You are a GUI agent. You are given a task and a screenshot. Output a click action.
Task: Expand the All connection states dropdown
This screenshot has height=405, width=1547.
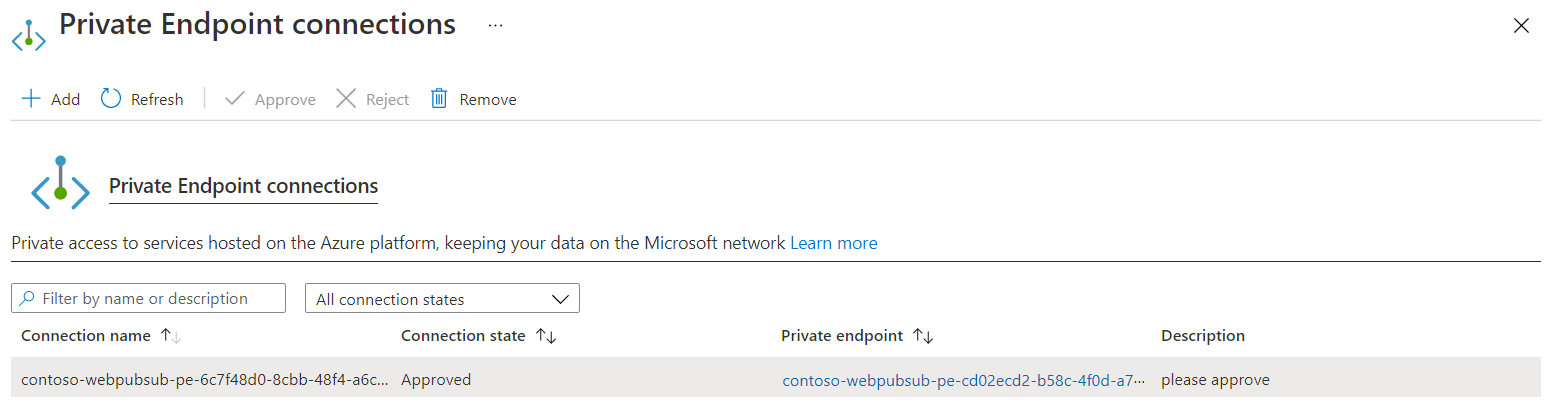tap(442, 299)
